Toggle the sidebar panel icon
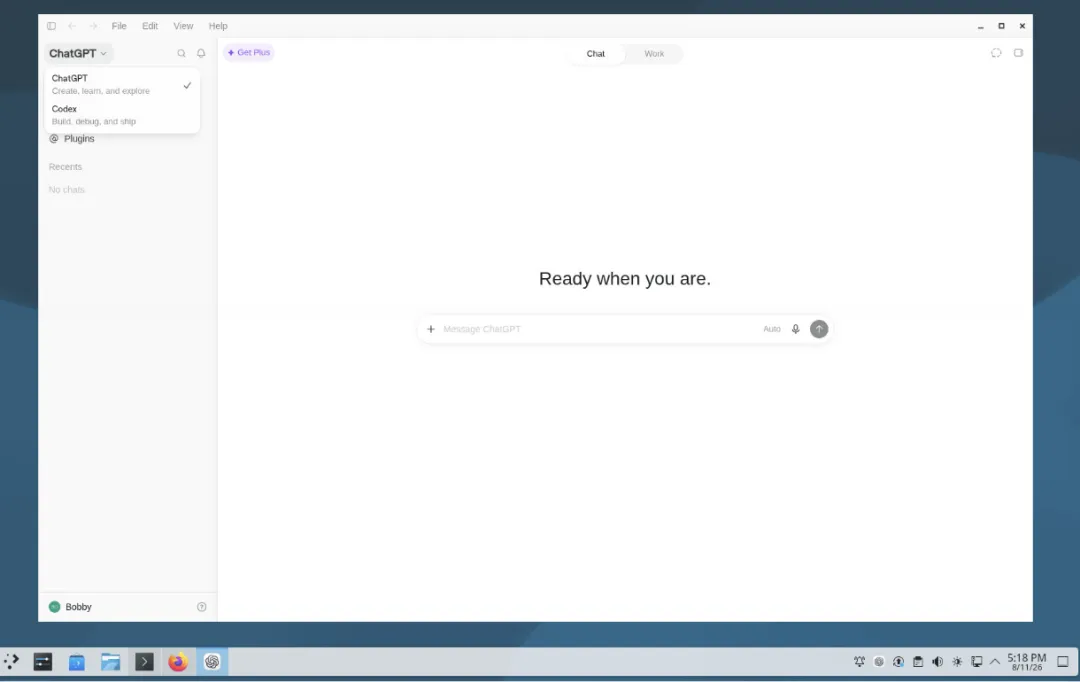This screenshot has height=682, width=1080. tap(52, 26)
